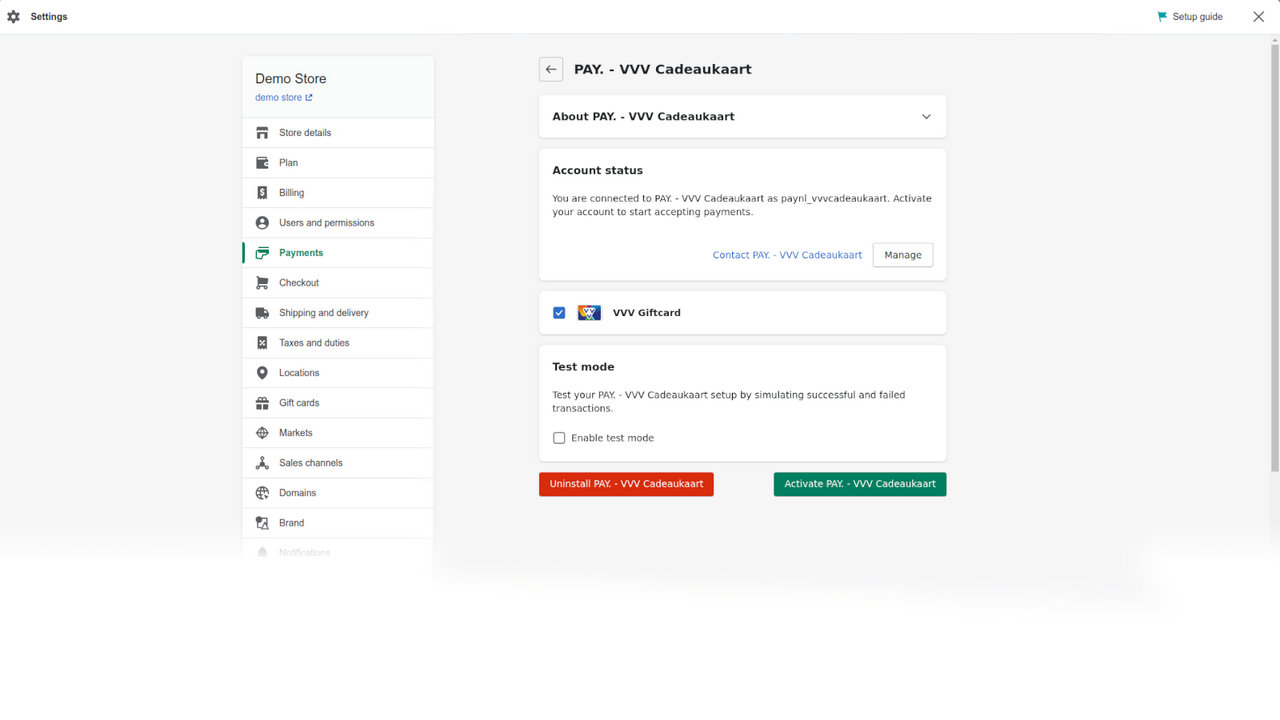Click the Locations pin icon
The image size is (1280, 720).
coord(262,373)
